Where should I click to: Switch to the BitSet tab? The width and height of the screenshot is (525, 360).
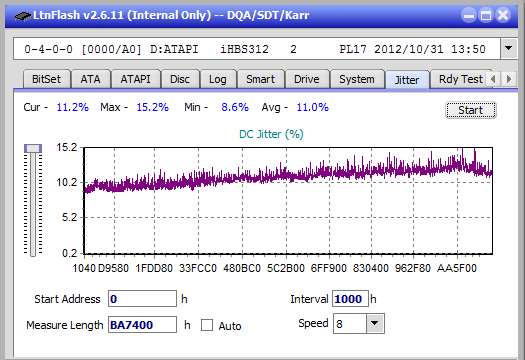tap(47, 79)
